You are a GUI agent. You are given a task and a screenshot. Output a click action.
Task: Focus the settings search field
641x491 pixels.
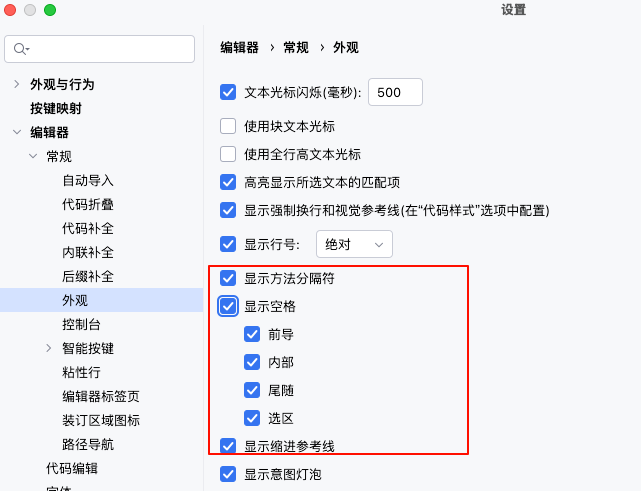tap(99, 49)
